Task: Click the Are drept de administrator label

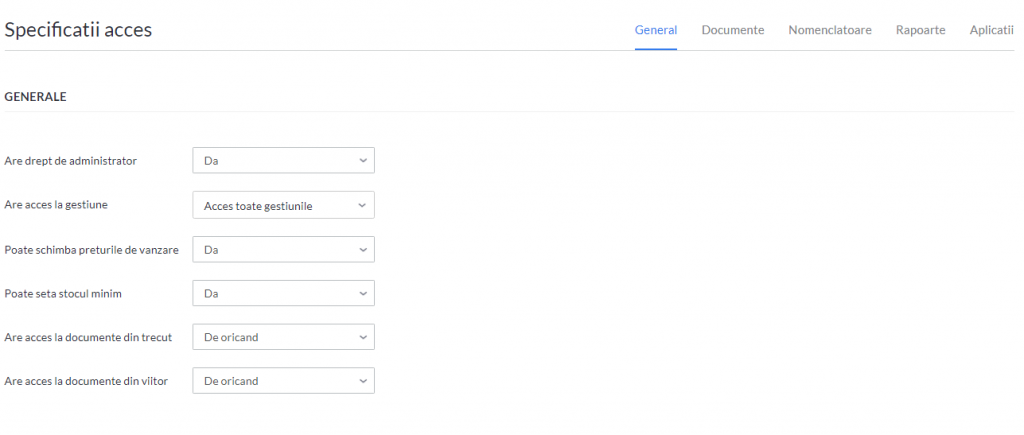Action: [71, 161]
